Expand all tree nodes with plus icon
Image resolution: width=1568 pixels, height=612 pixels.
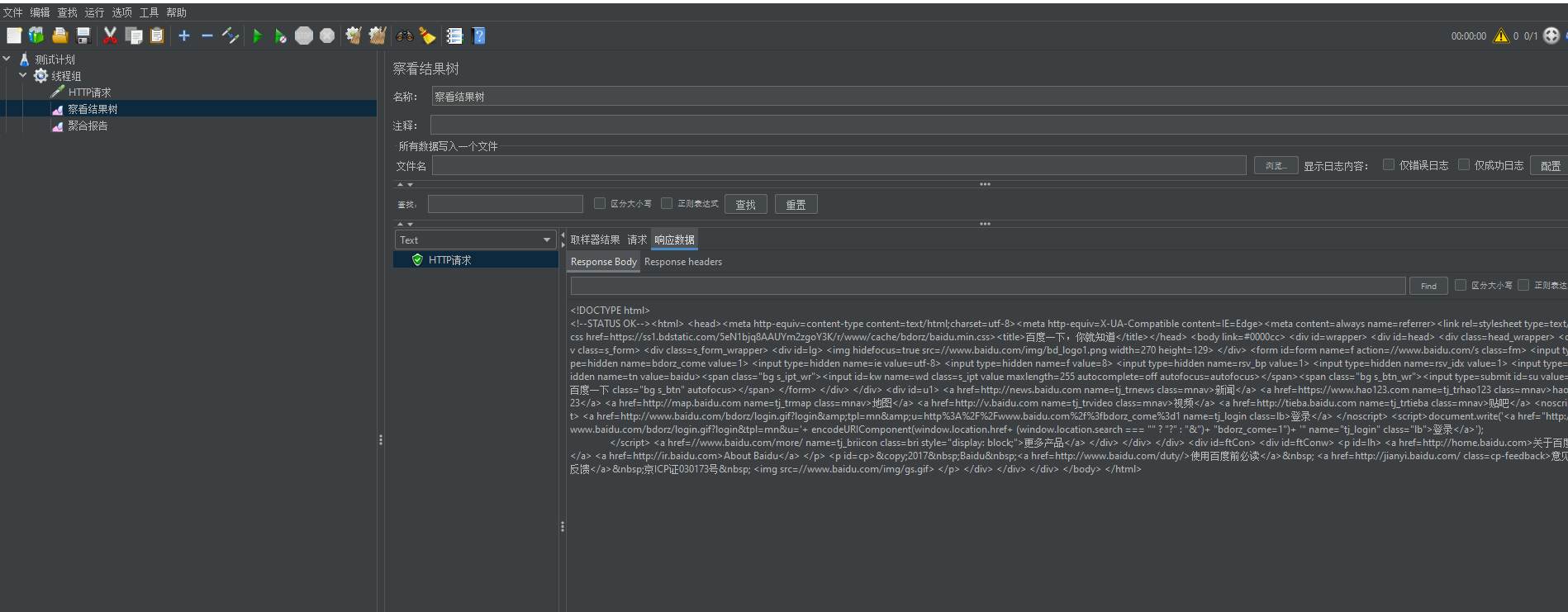click(184, 36)
